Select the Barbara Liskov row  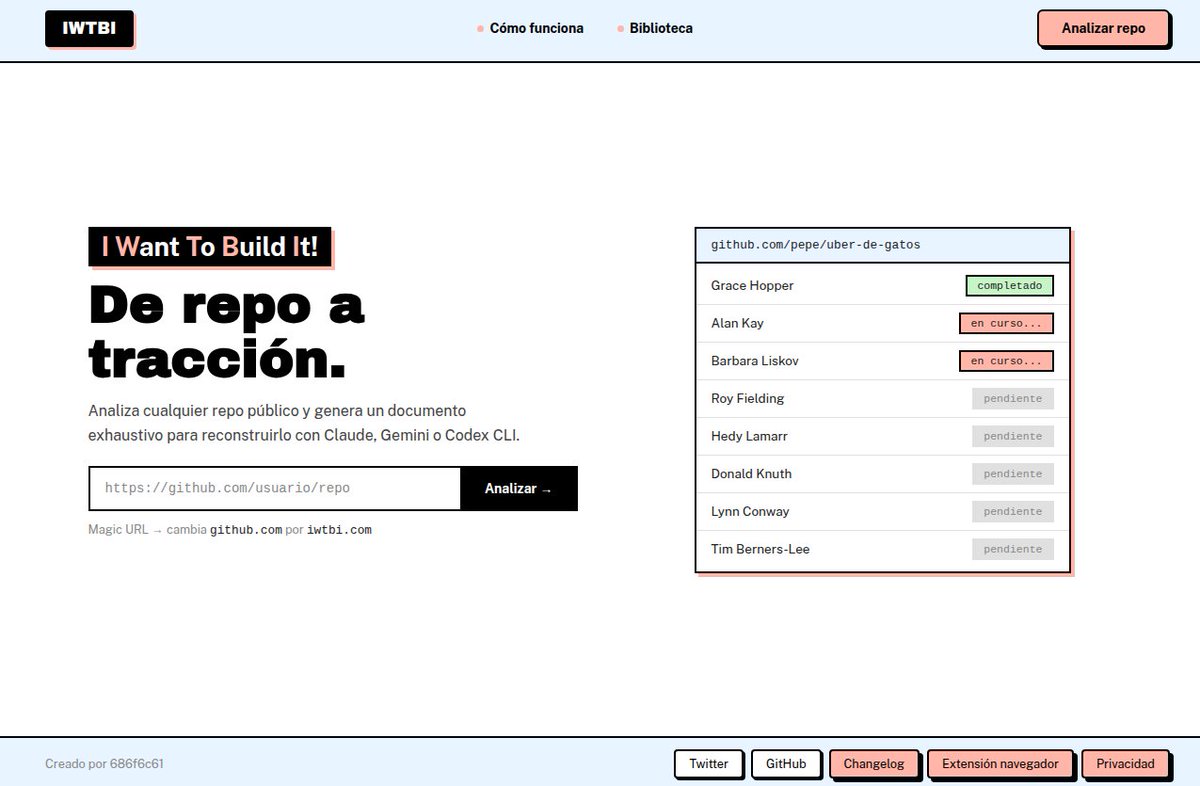click(883, 361)
